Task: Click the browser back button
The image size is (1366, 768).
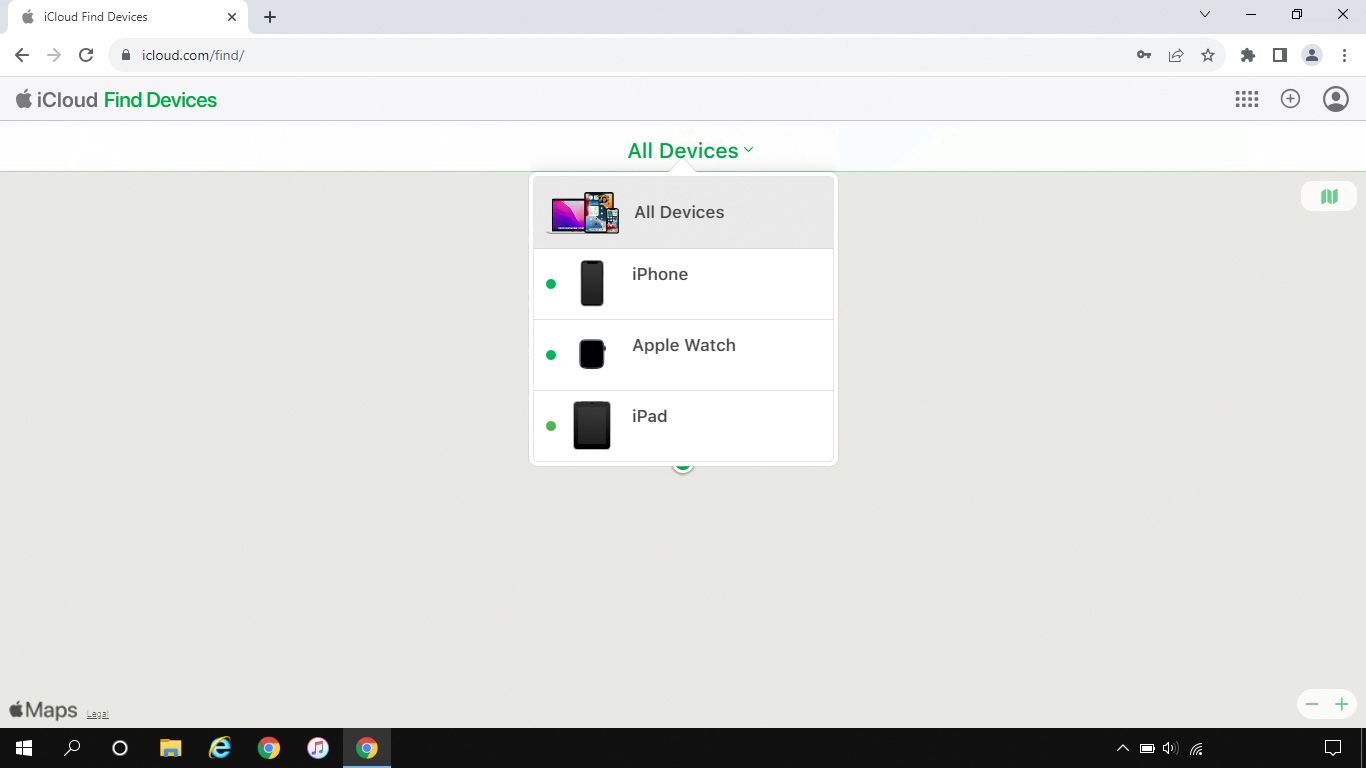Action: pos(21,55)
